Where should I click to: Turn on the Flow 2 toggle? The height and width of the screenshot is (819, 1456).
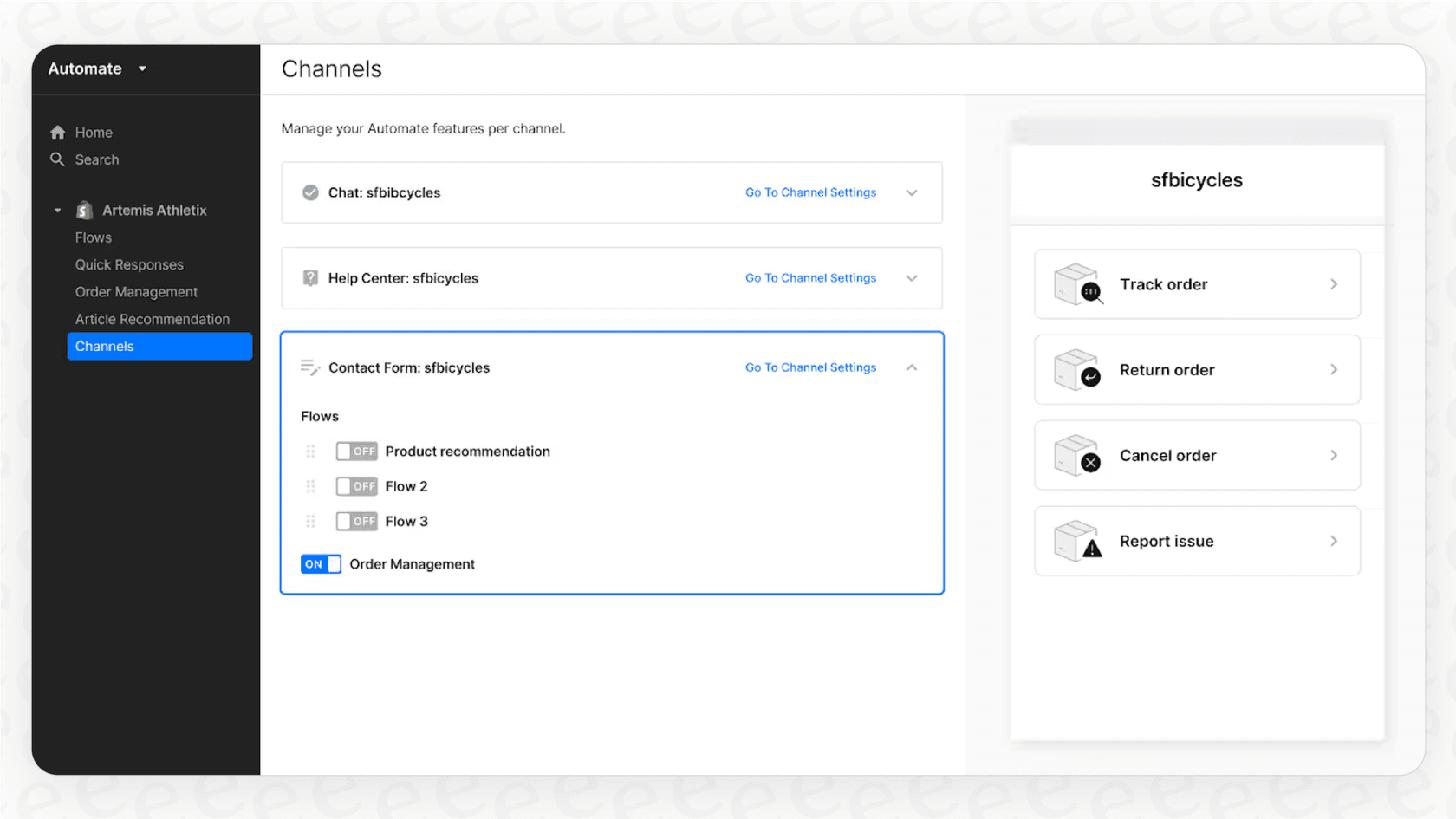click(x=356, y=486)
